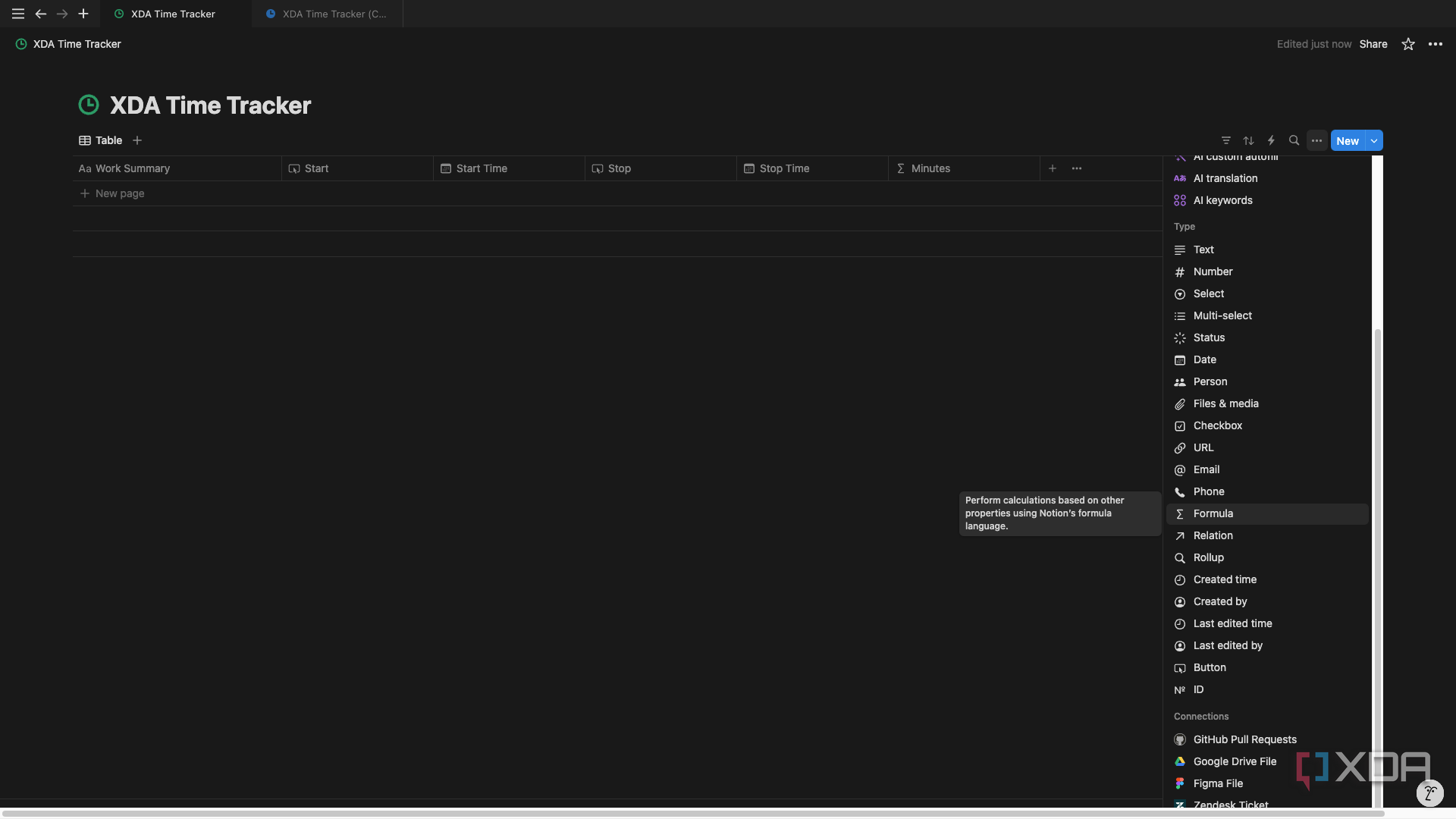The width and height of the screenshot is (1456, 819).
Task: Select Figma File connection
Action: point(1267,783)
